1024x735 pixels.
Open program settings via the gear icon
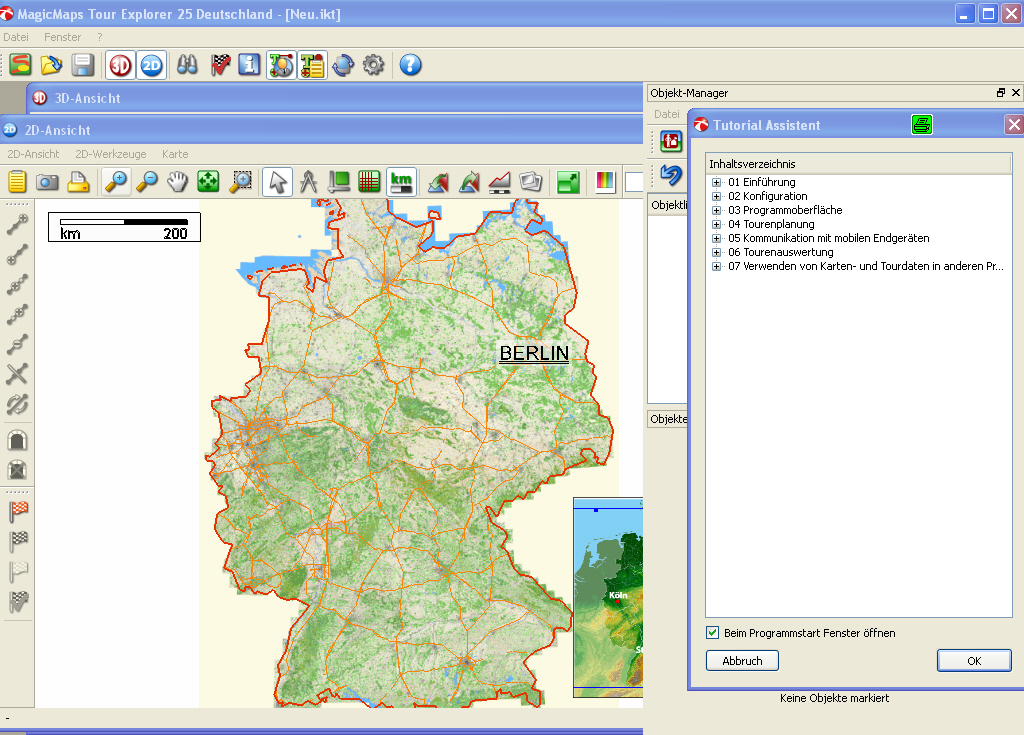click(x=372, y=64)
